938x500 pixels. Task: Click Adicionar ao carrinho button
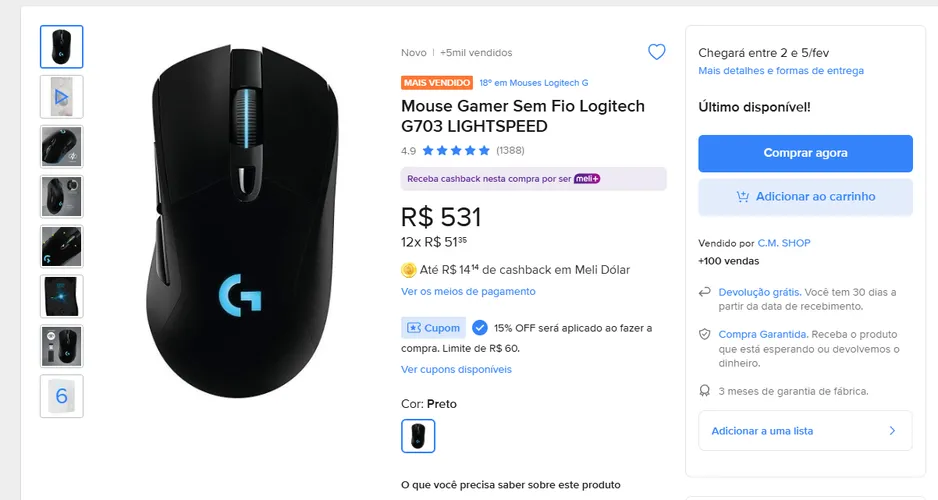click(805, 197)
